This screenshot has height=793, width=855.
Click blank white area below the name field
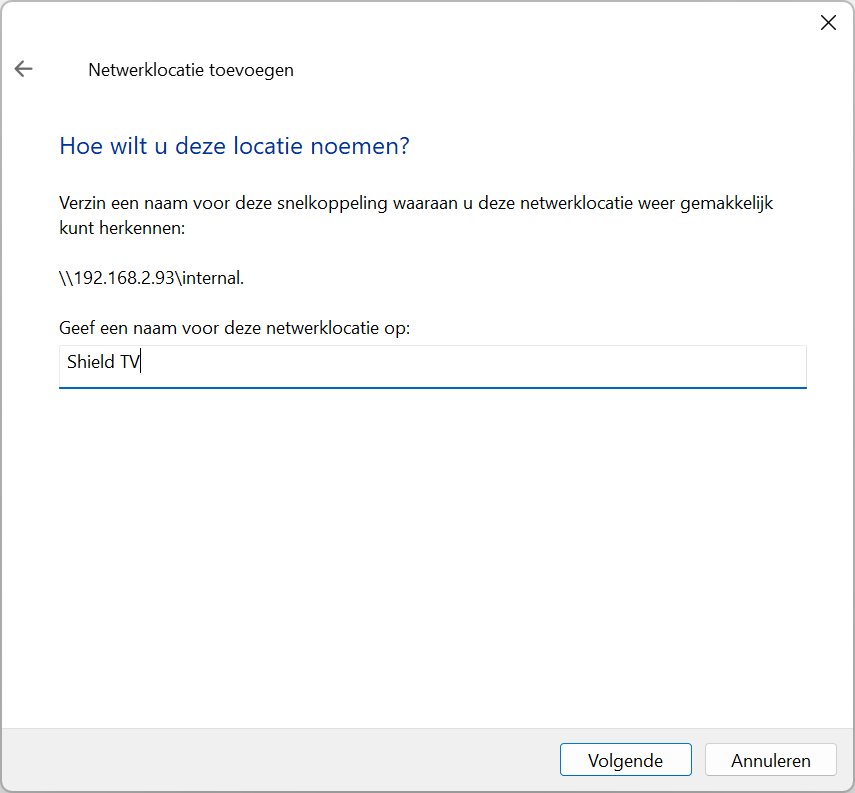pos(430,550)
